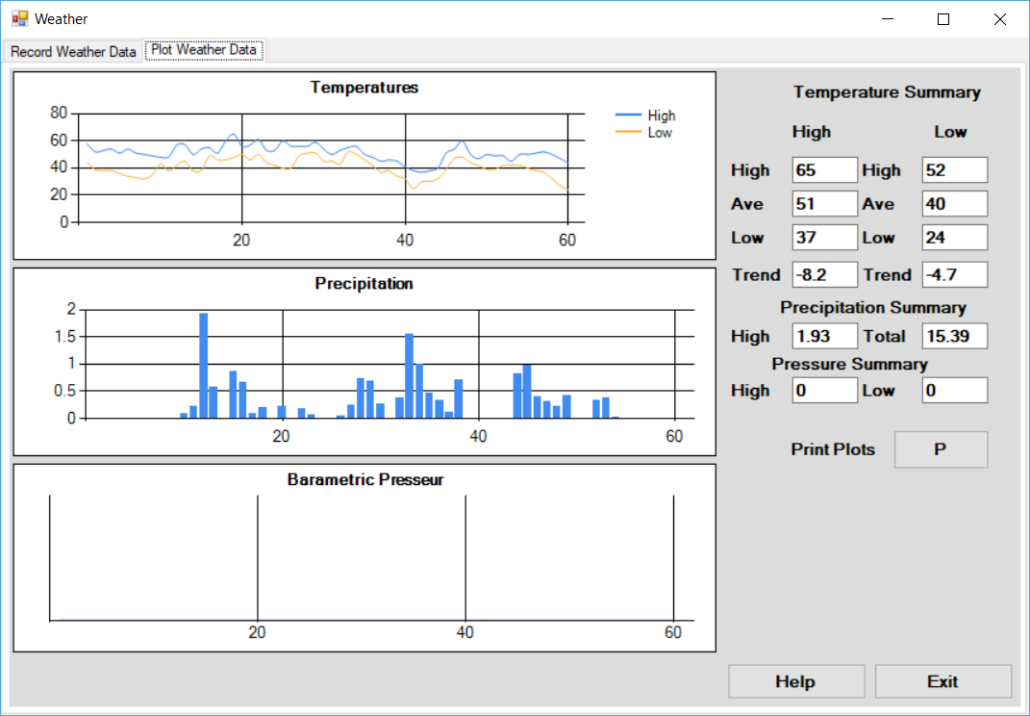This screenshot has height=716, width=1030.
Task: Click the Pressure Summary Low field
Action: click(954, 390)
